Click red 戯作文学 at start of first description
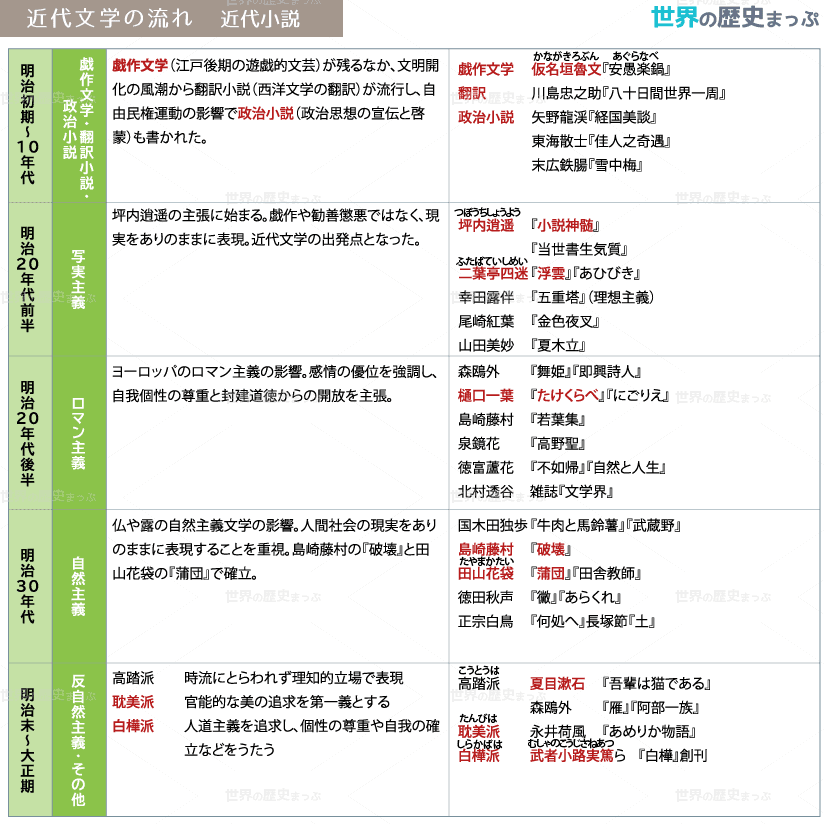 [x=140, y=66]
